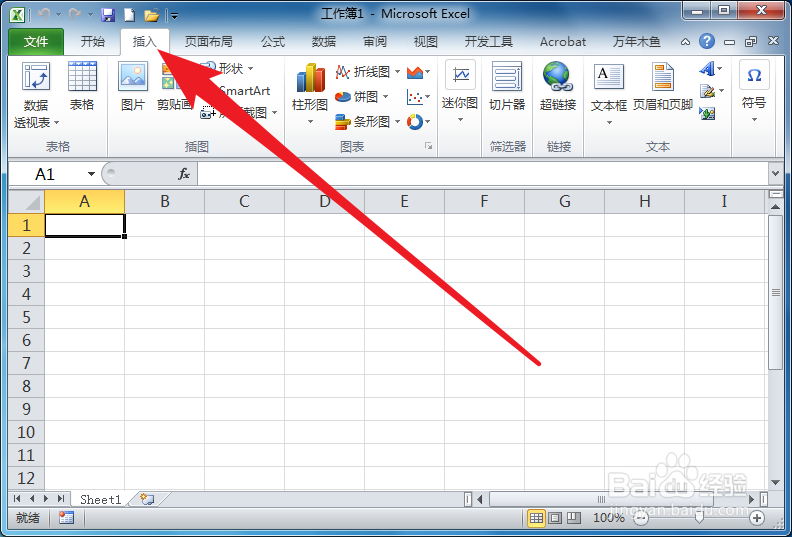Switch to 数据 (Data) tab

click(324, 41)
